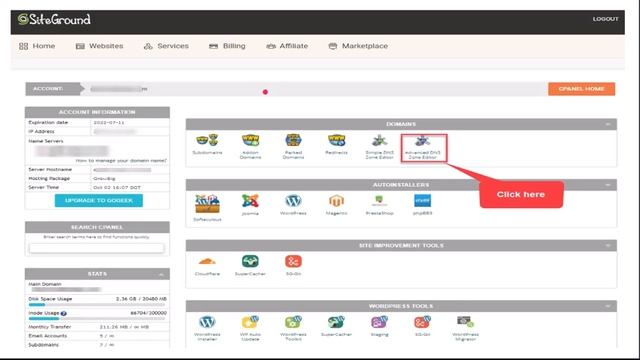640x360 pixels.
Task: Click the Inode Usage progress bar
Action: click(97, 318)
